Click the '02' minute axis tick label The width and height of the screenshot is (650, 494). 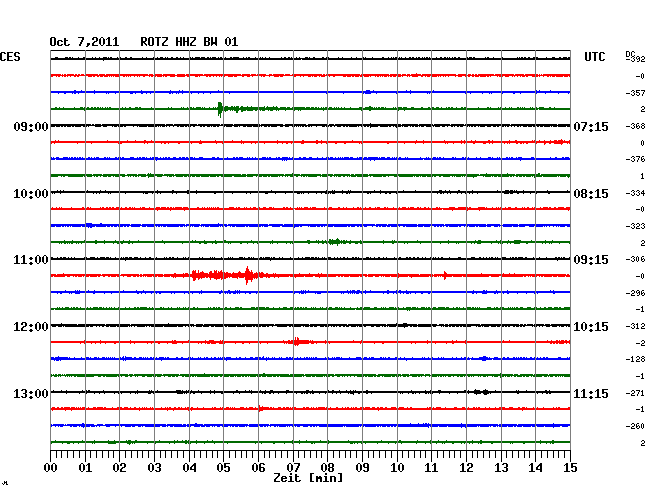[x=119, y=467]
